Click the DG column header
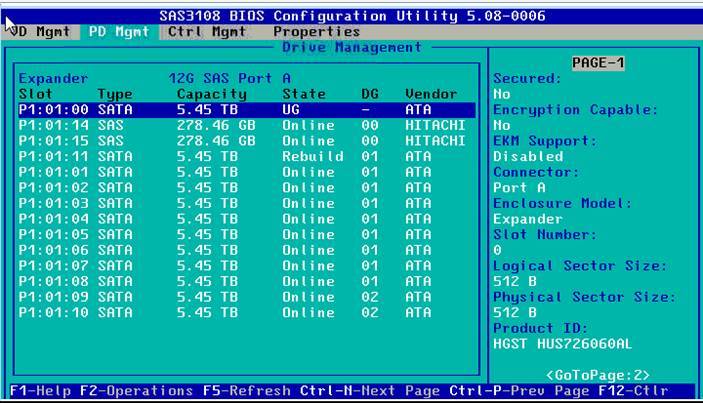703x403 pixels. pos(370,94)
